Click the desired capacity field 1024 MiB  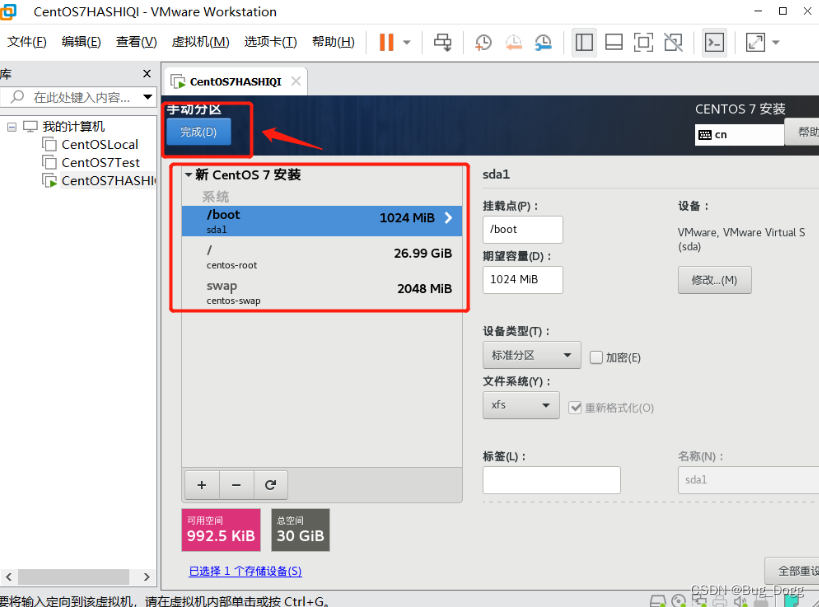[x=523, y=279]
